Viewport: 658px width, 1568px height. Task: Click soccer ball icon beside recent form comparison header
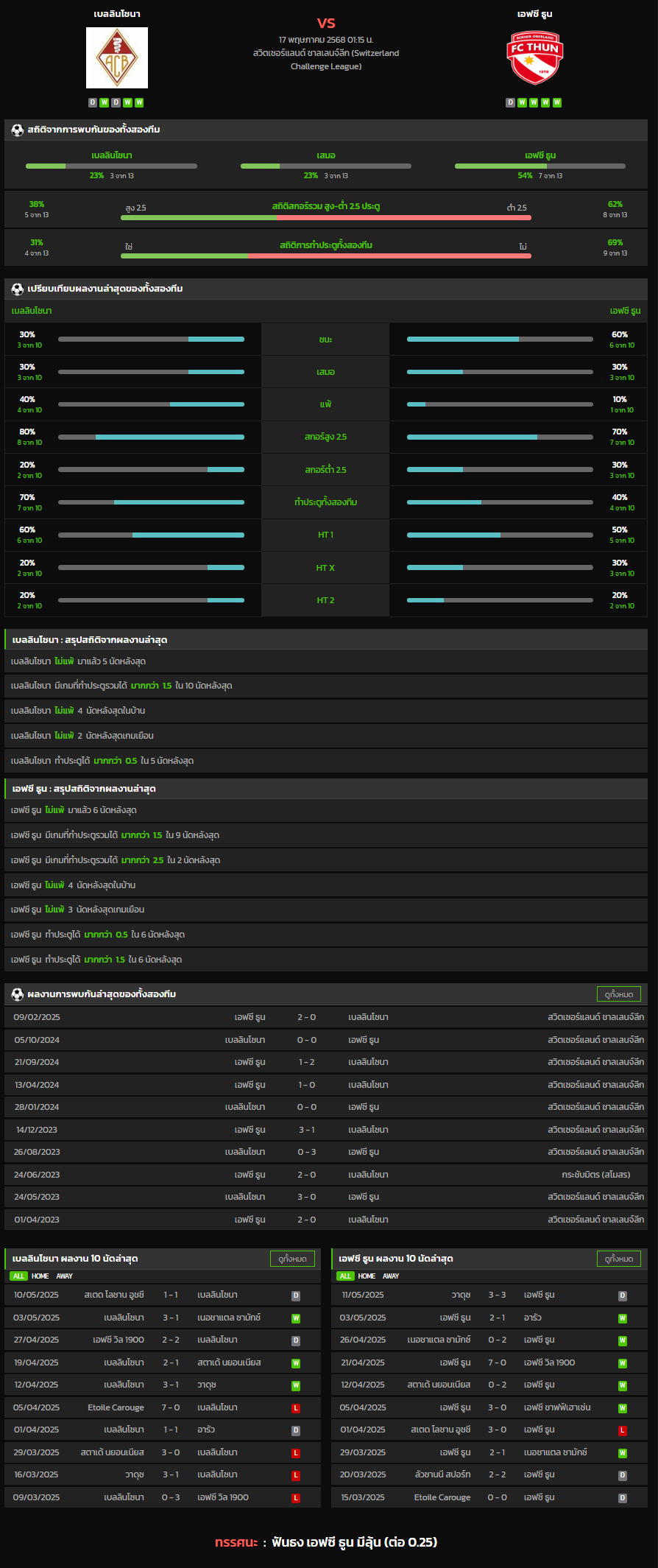tap(18, 289)
